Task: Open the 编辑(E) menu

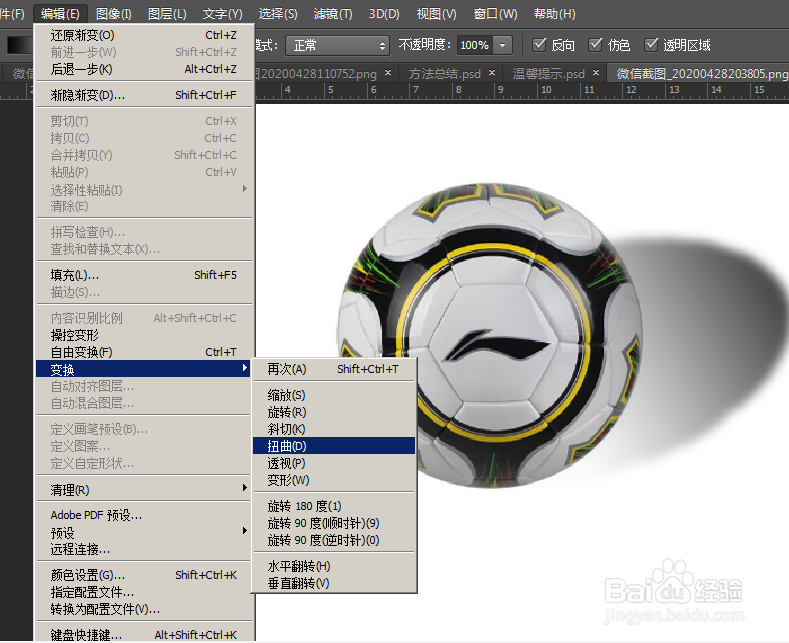Action: coord(60,14)
